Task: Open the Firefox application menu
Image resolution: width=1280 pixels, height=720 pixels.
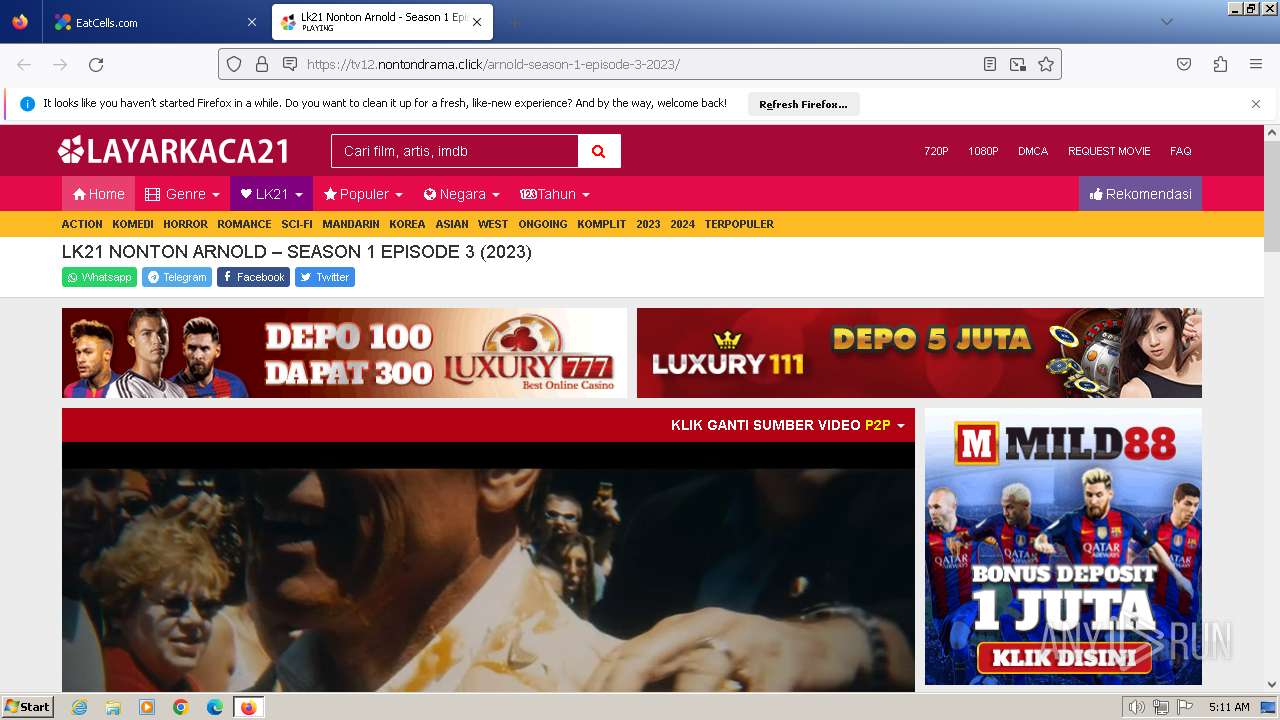Action: click(x=1256, y=64)
